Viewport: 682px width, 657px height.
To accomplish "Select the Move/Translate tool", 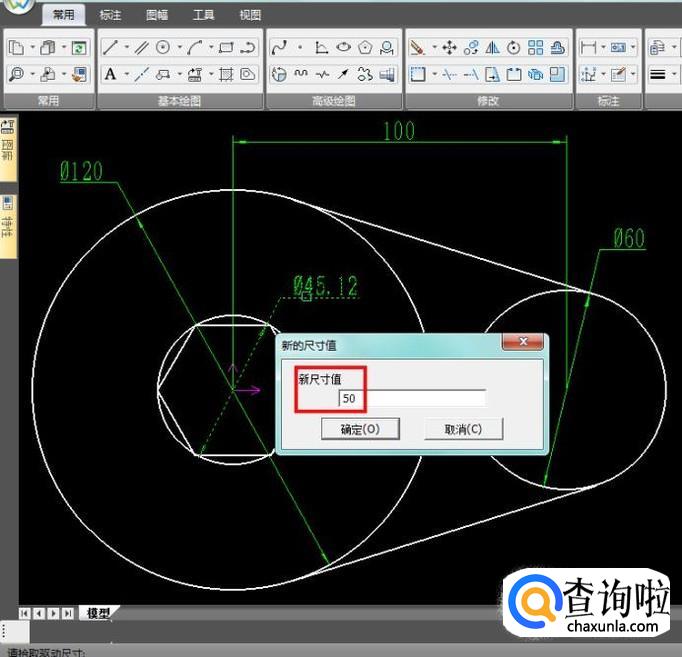I will point(449,47).
